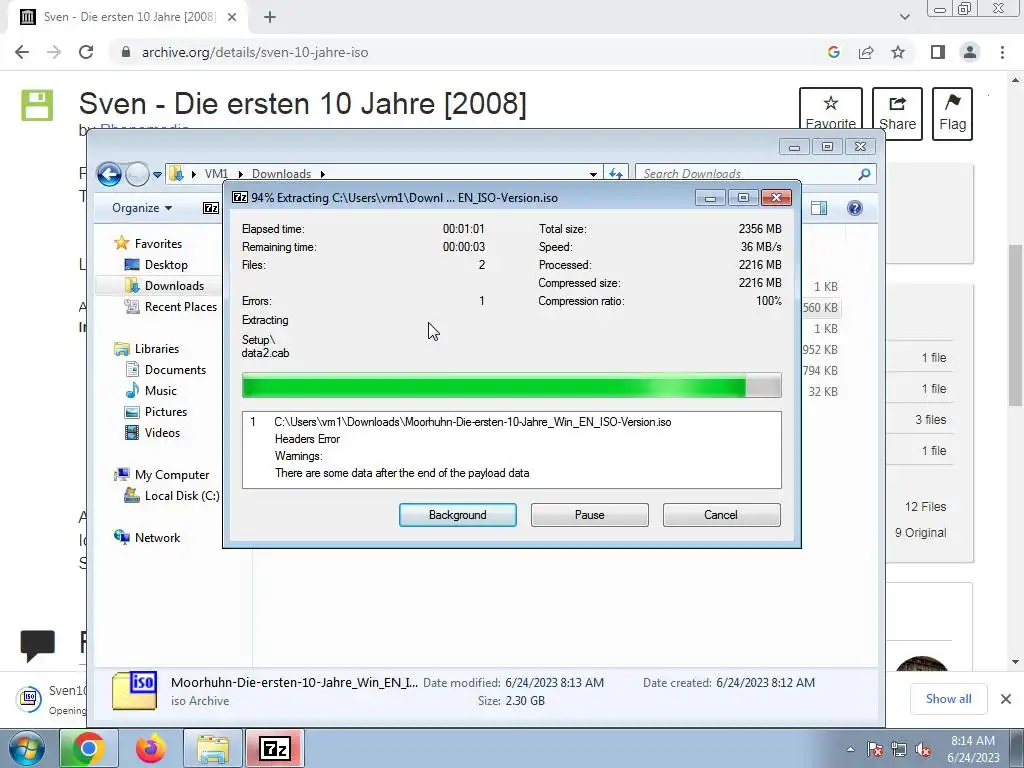
Task: Open Recent Places in navigation pane
Action: tap(180, 306)
